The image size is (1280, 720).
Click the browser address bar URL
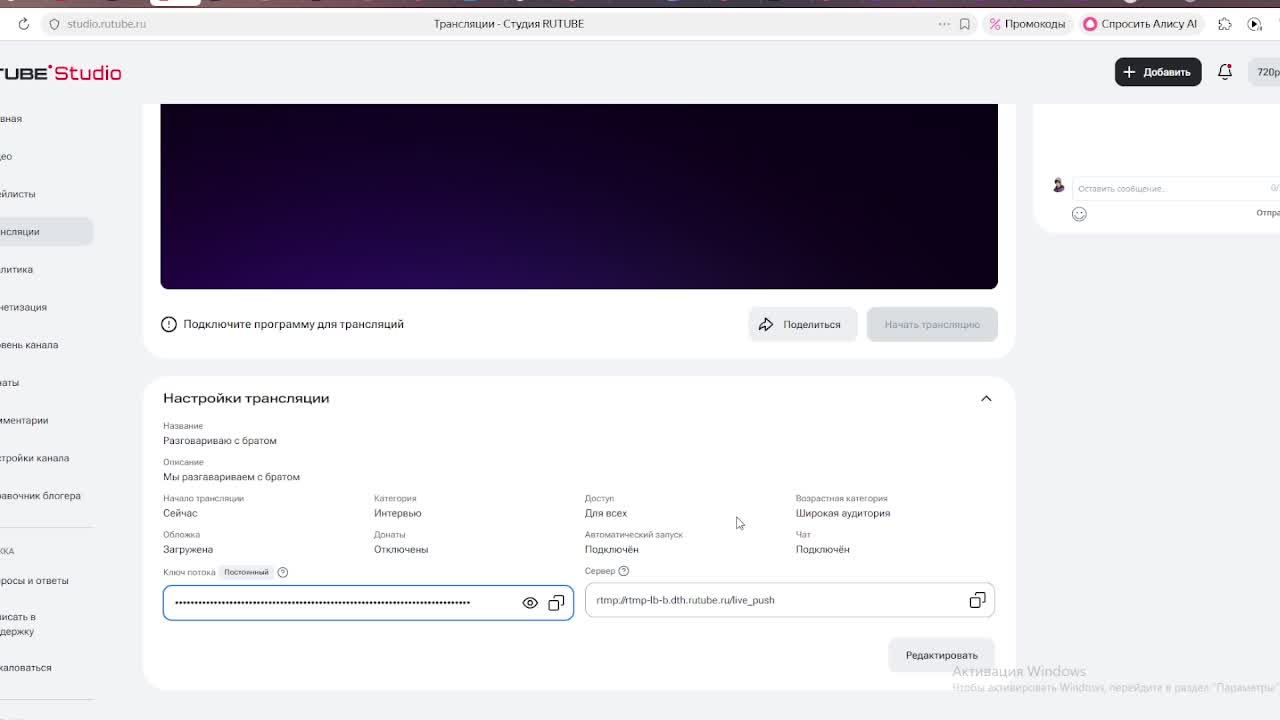[x=107, y=24]
